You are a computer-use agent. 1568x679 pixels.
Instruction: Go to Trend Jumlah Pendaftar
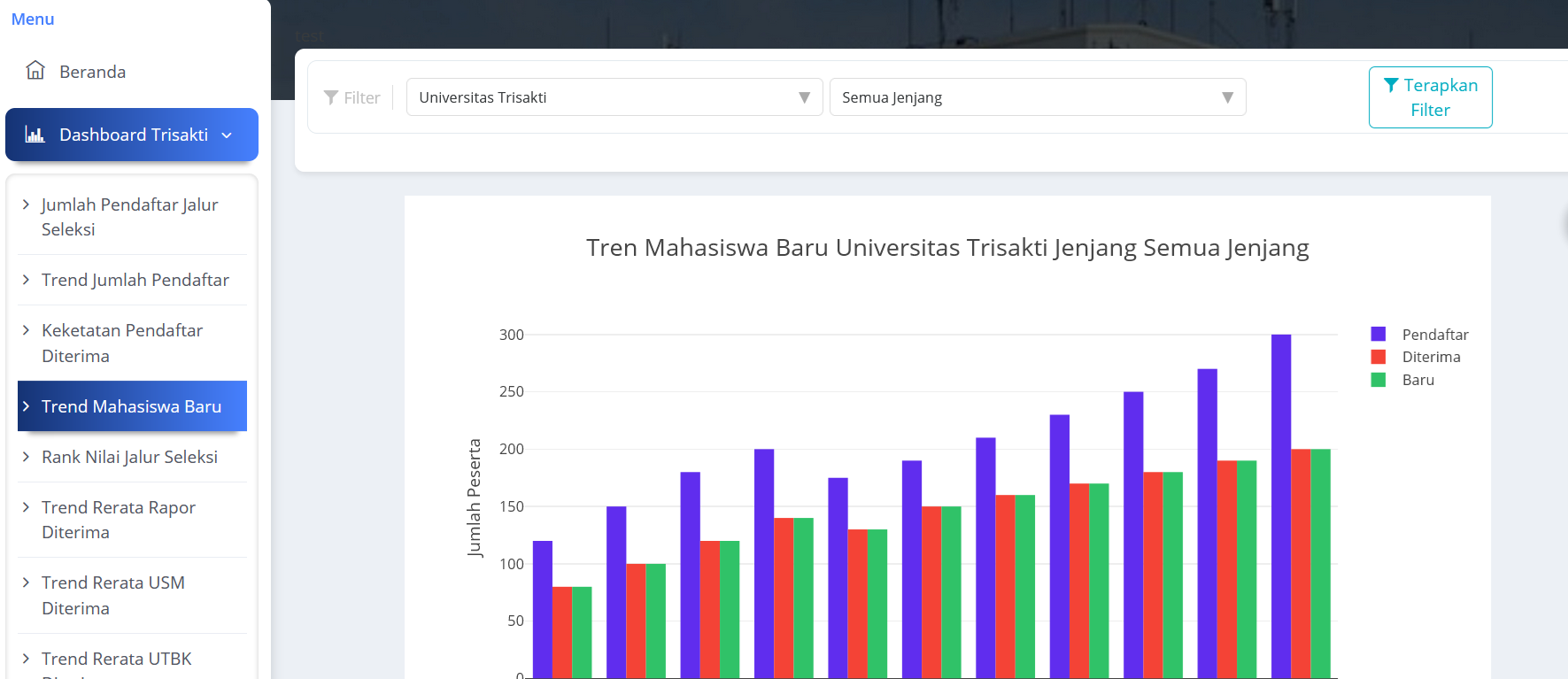click(132, 280)
